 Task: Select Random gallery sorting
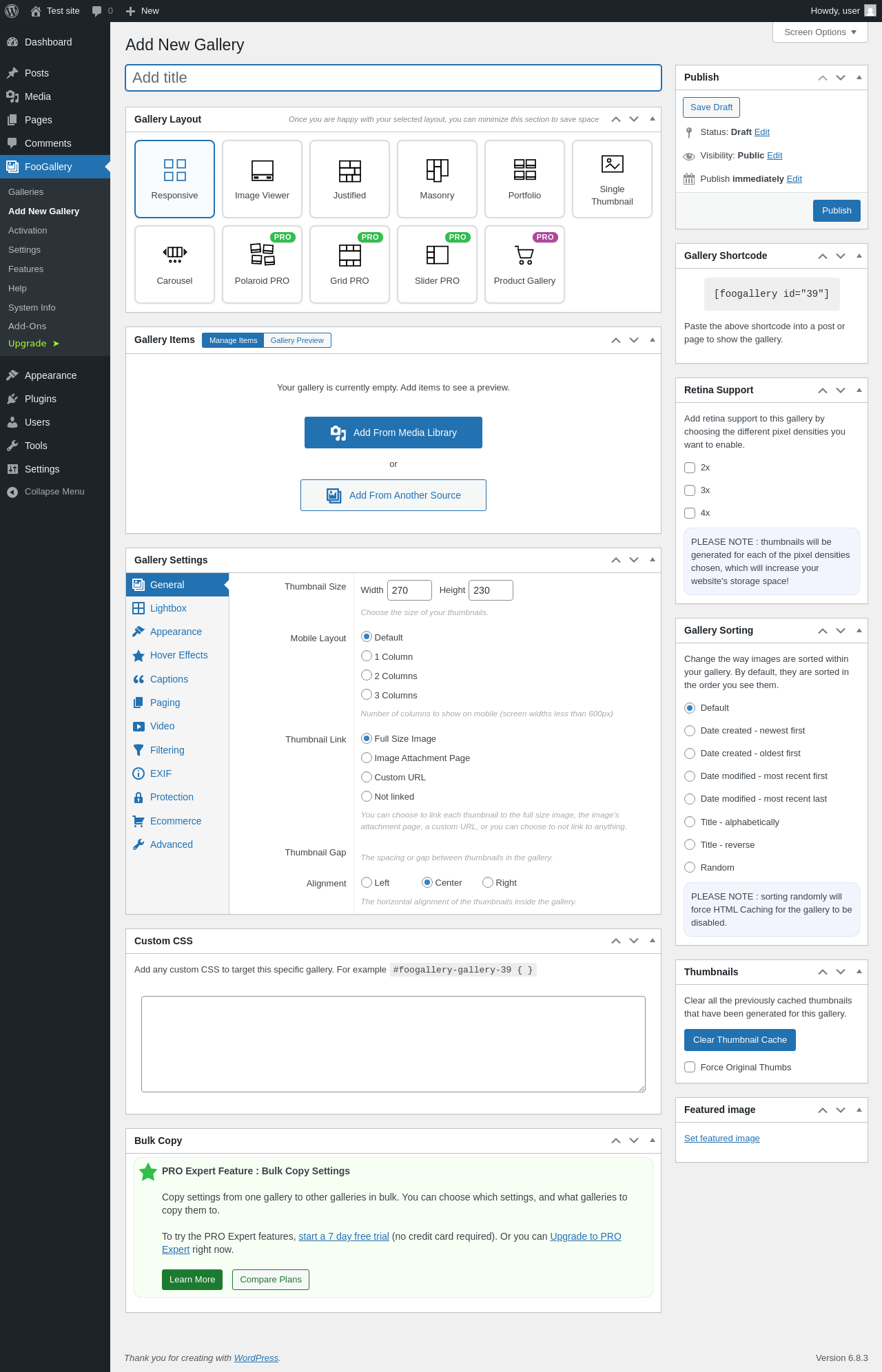click(690, 867)
